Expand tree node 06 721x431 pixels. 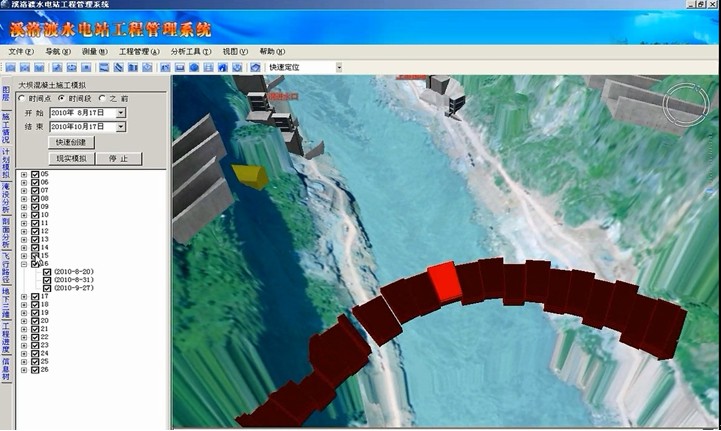coord(24,183)
